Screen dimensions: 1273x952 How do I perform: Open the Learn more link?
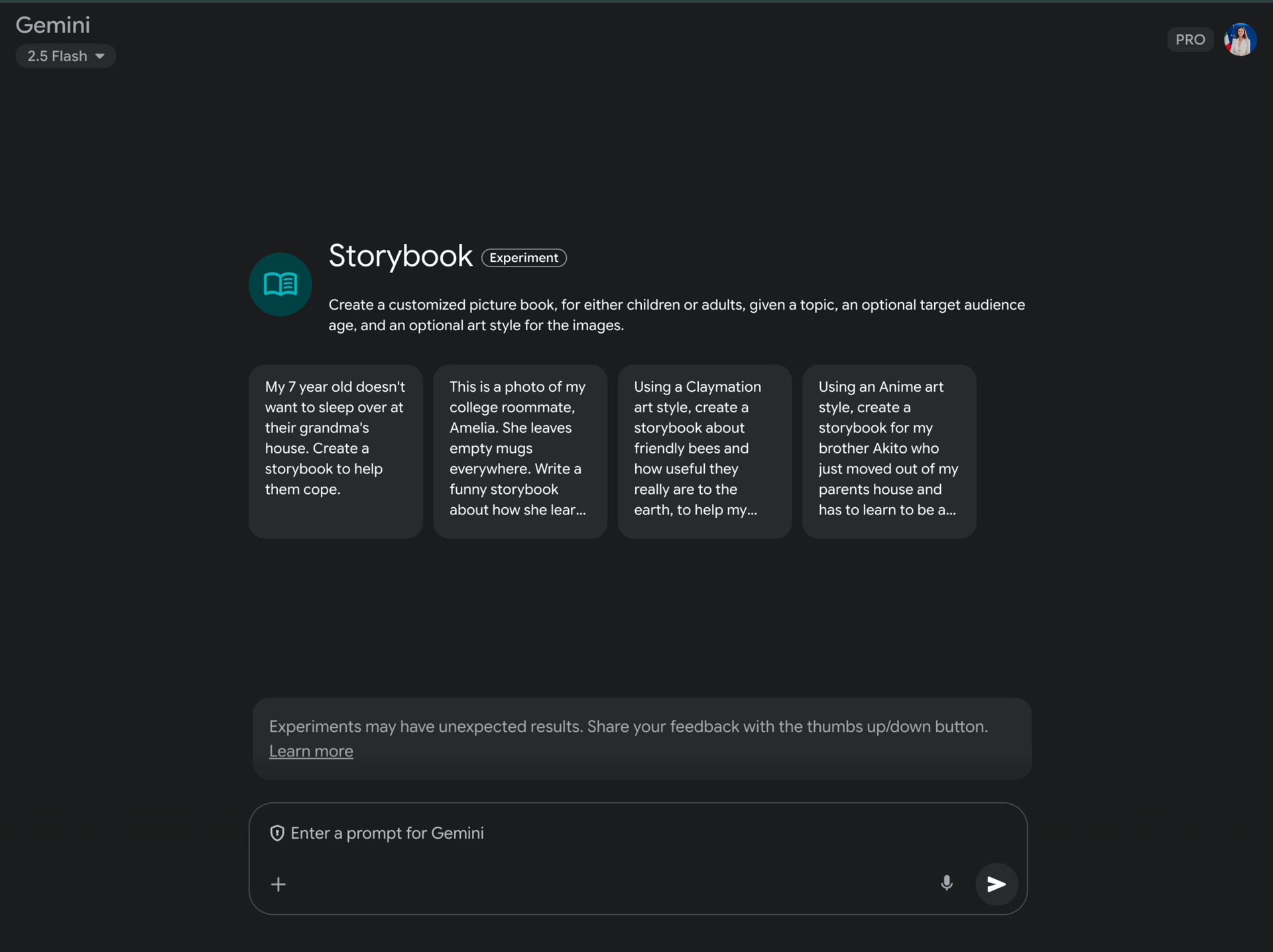coord(311,751)
